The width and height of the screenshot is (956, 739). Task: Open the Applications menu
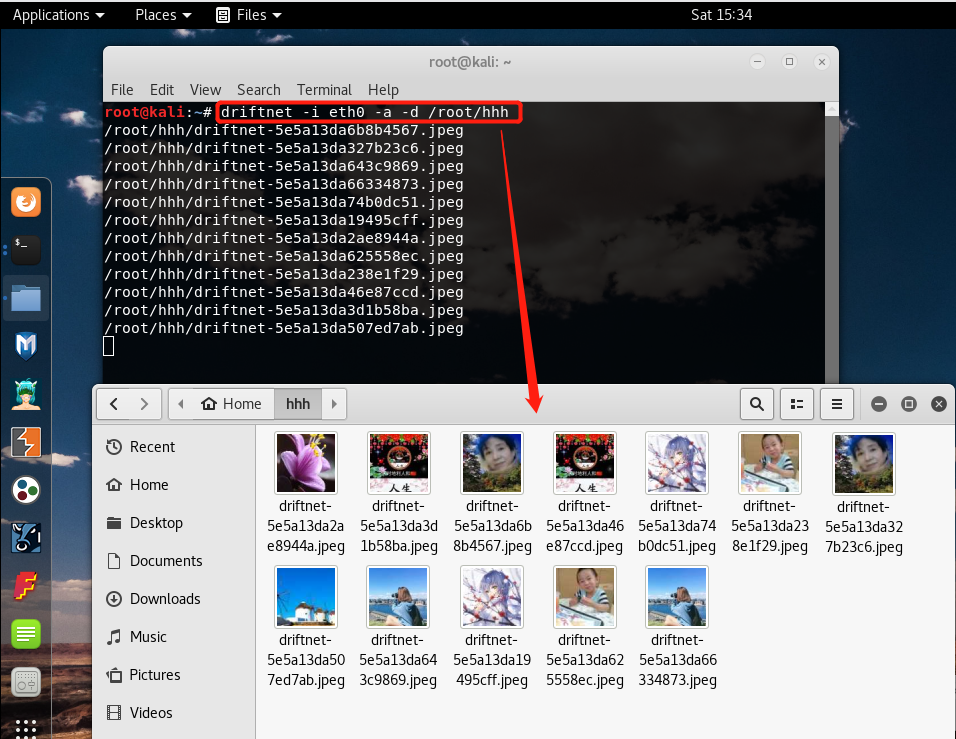coord(59,15)
